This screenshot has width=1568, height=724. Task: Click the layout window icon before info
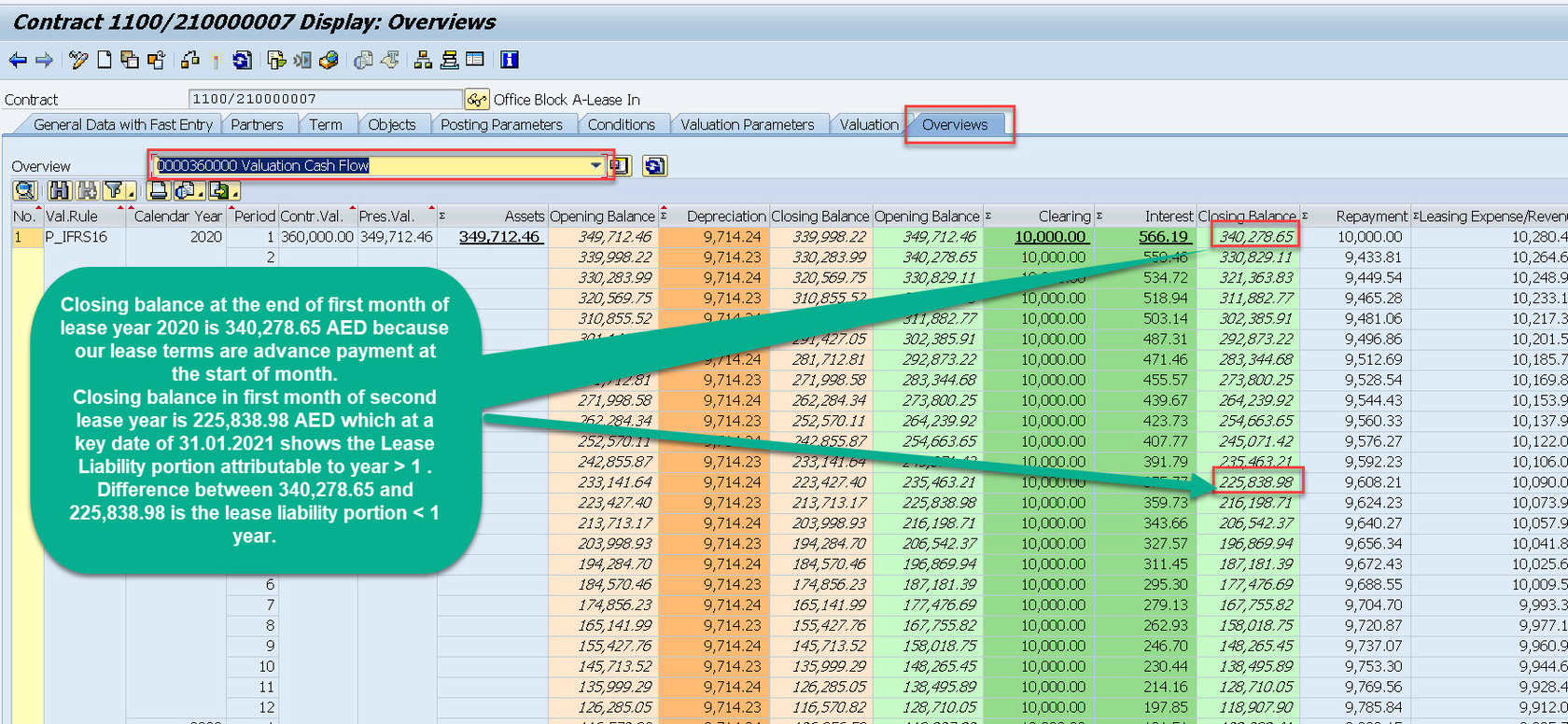pyautogui.click(x=475, y=60)
